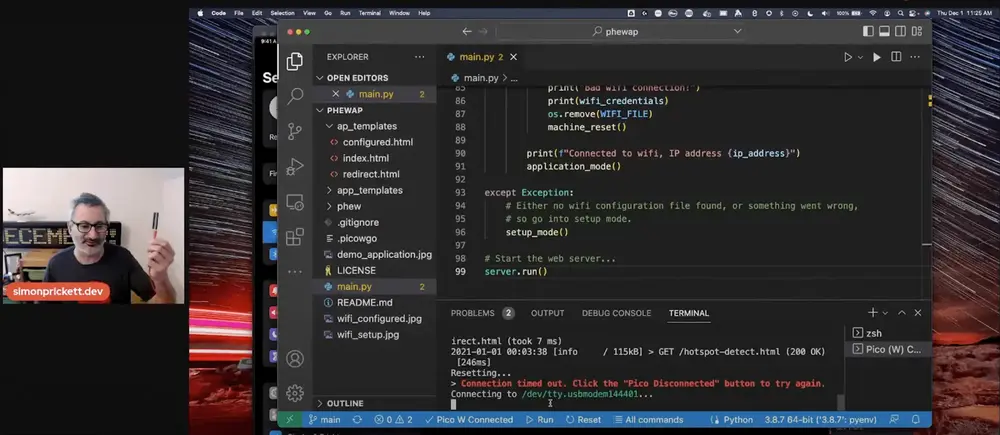Open the Explorer view in activity bar
1000x435 pixels.
295,61
